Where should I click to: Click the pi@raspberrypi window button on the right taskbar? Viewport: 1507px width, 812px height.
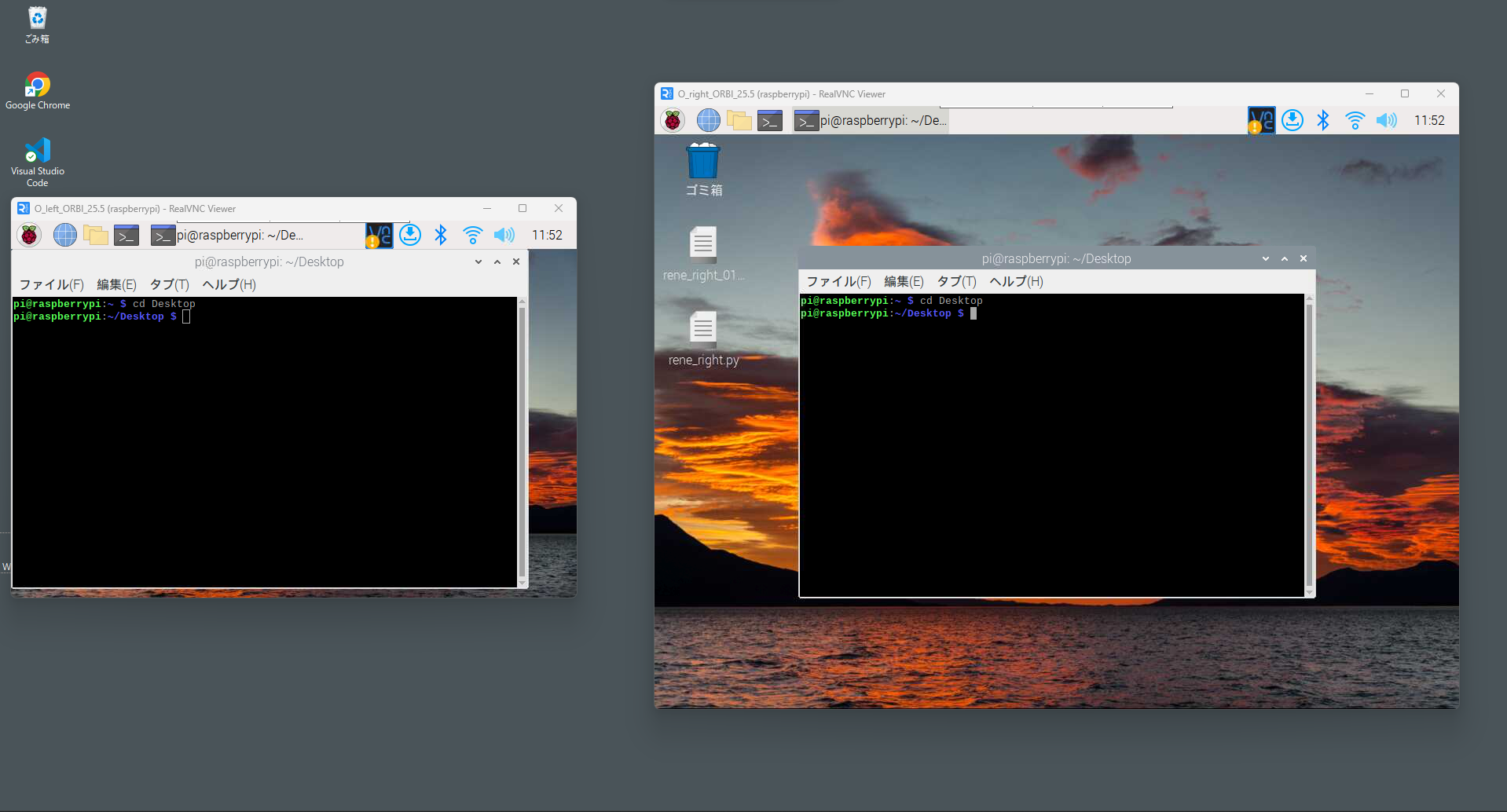[x=869, y=120]
